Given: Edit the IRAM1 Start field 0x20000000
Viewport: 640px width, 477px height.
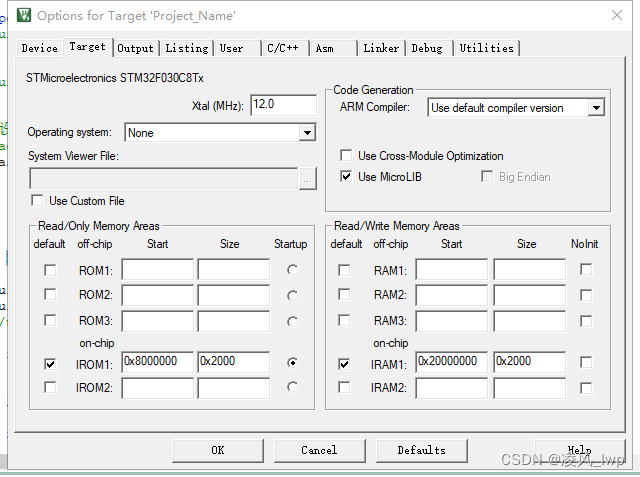Looking at the screenshot, I should point(451,362).
